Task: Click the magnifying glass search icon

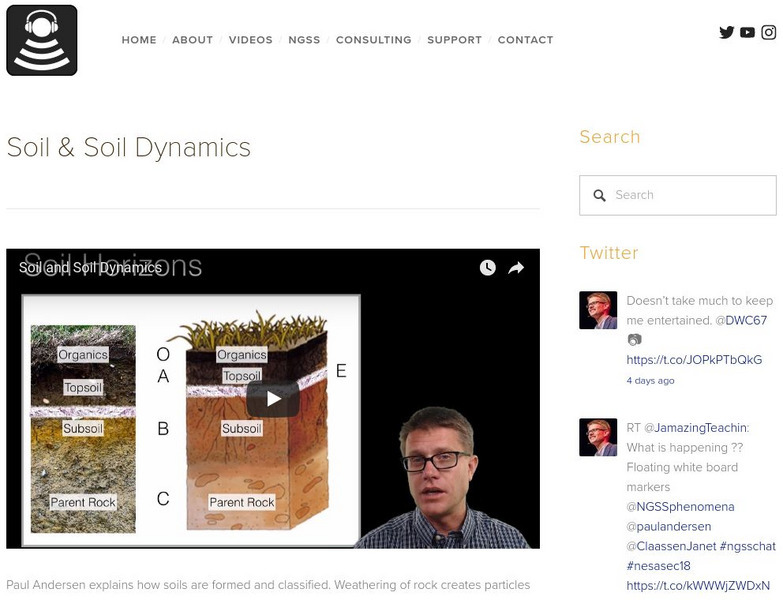Action: click(599, 195)
